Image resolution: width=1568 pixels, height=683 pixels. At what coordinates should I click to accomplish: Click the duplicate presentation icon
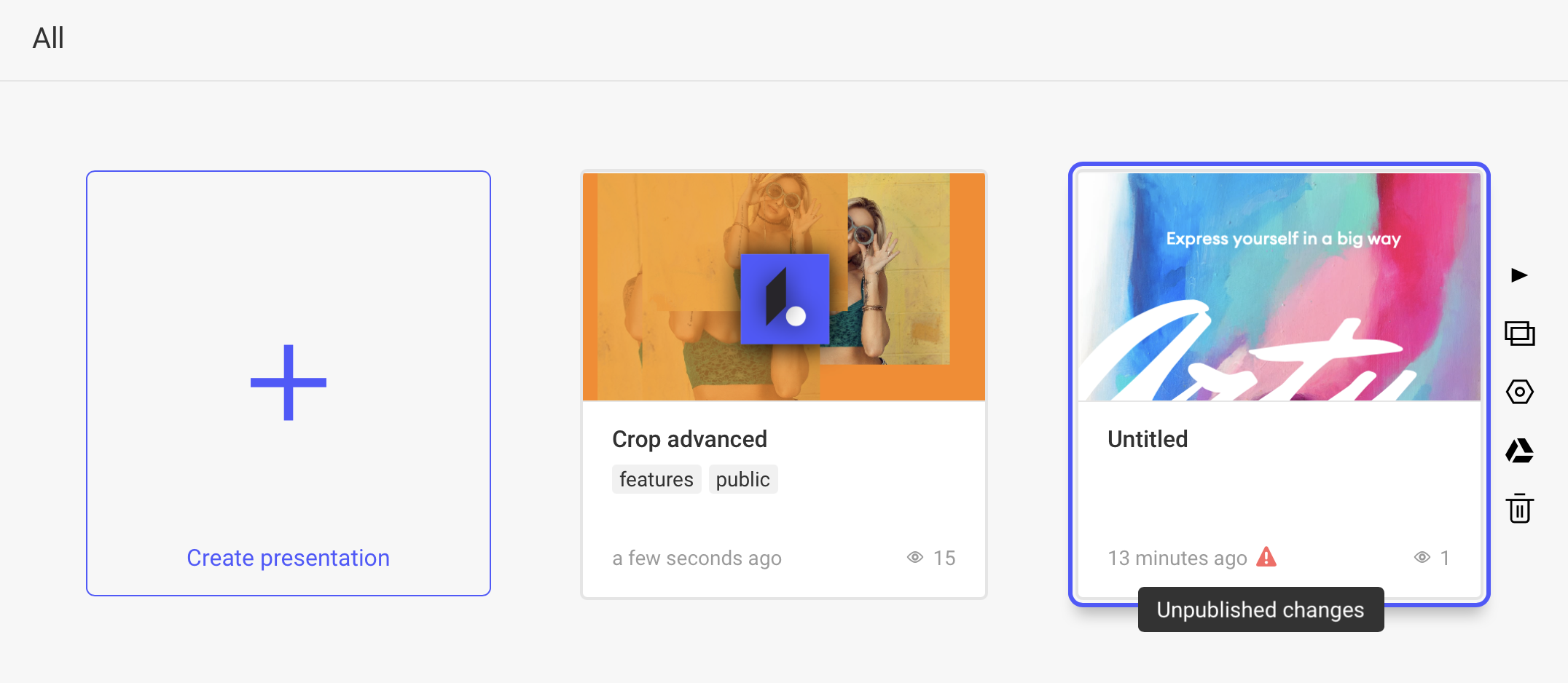click(1520, 333)
